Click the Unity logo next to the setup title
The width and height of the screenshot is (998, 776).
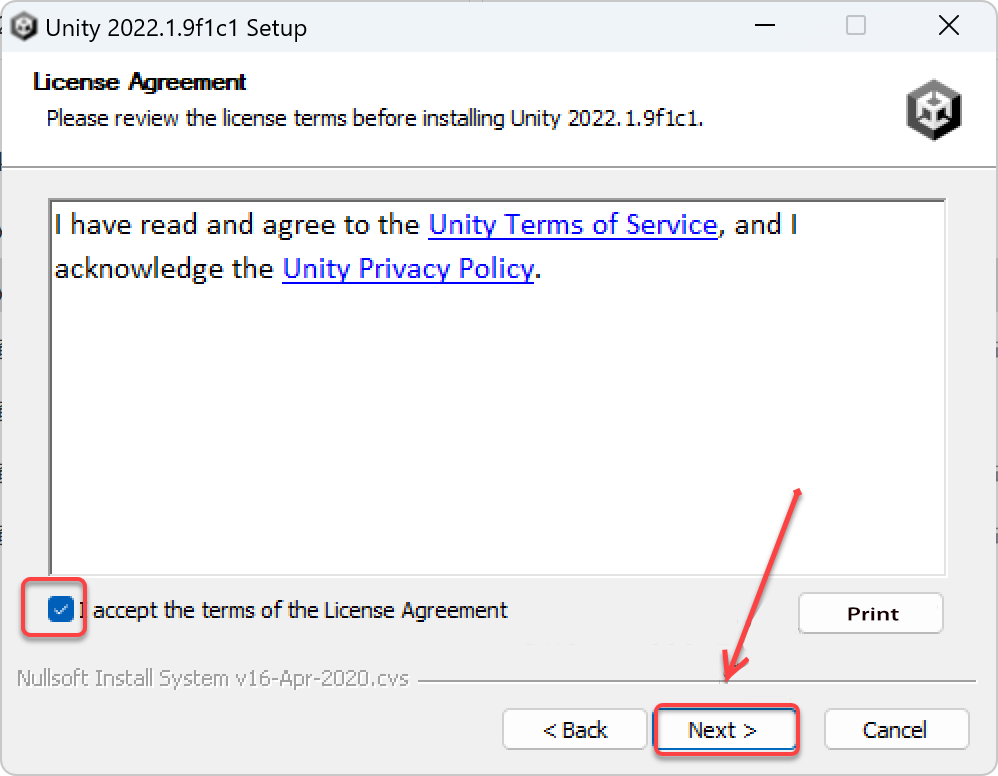coord(24,25)
